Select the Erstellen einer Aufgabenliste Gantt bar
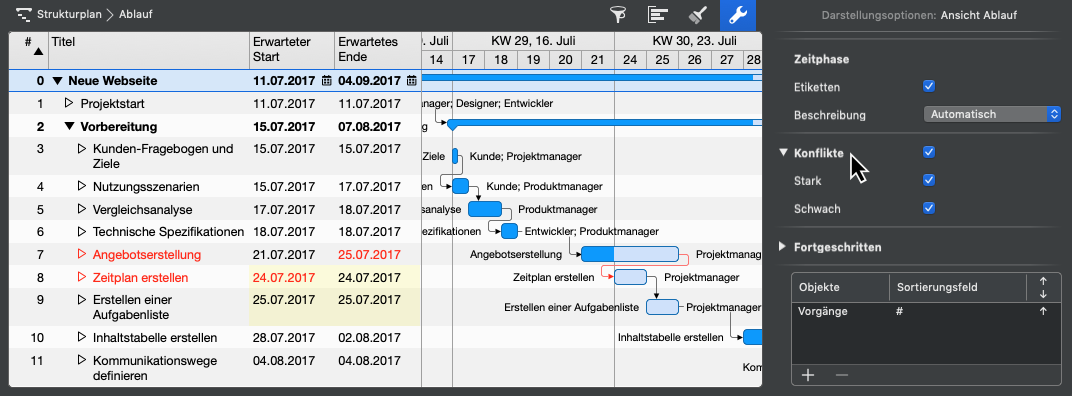 point(662,307)
